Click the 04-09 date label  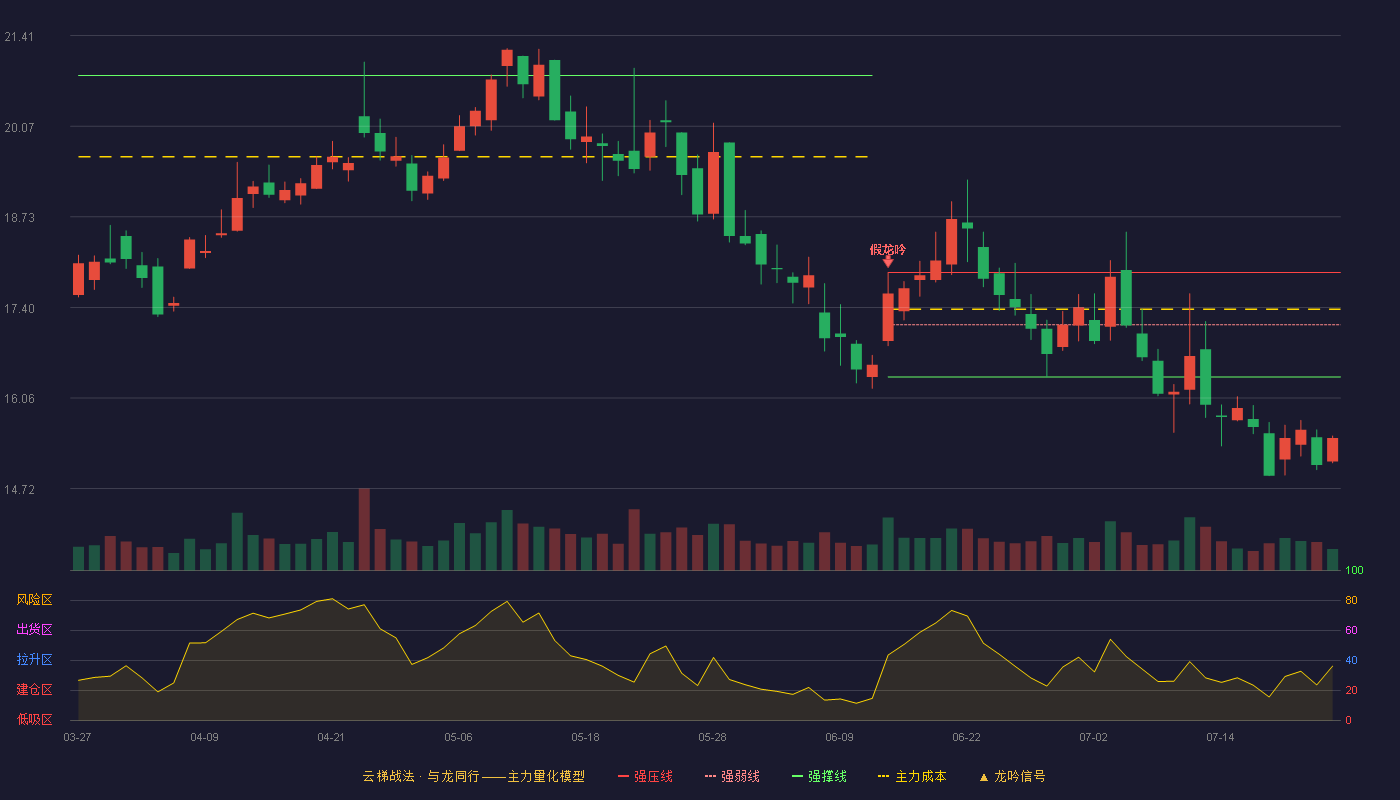[x=204, y=737]
